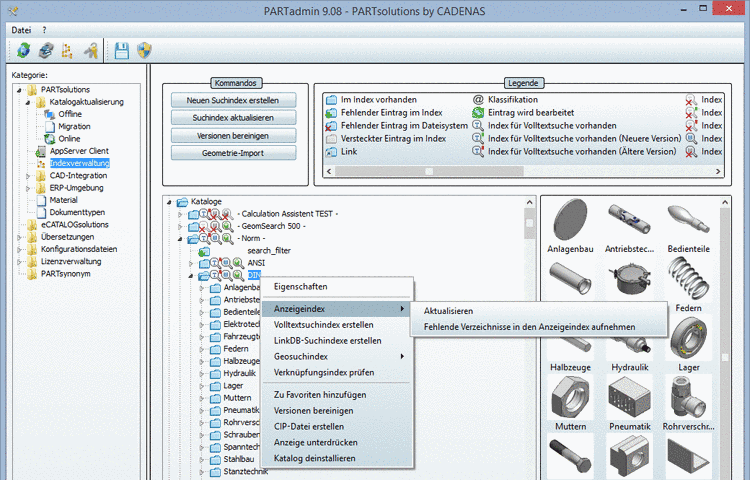Click Aktualisieren in the submenu
The width and height of the screenshot is (750, 480).
tap(539, 311)
